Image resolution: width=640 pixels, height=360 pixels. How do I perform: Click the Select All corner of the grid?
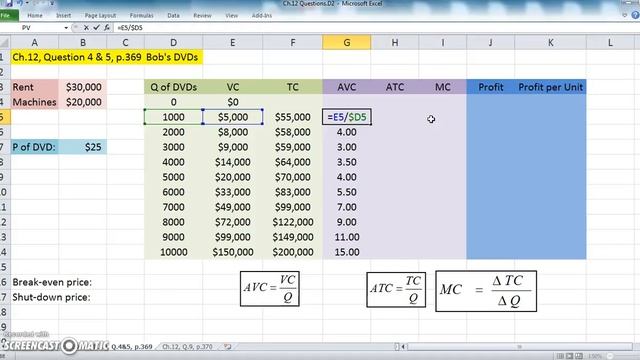point(4,42)
